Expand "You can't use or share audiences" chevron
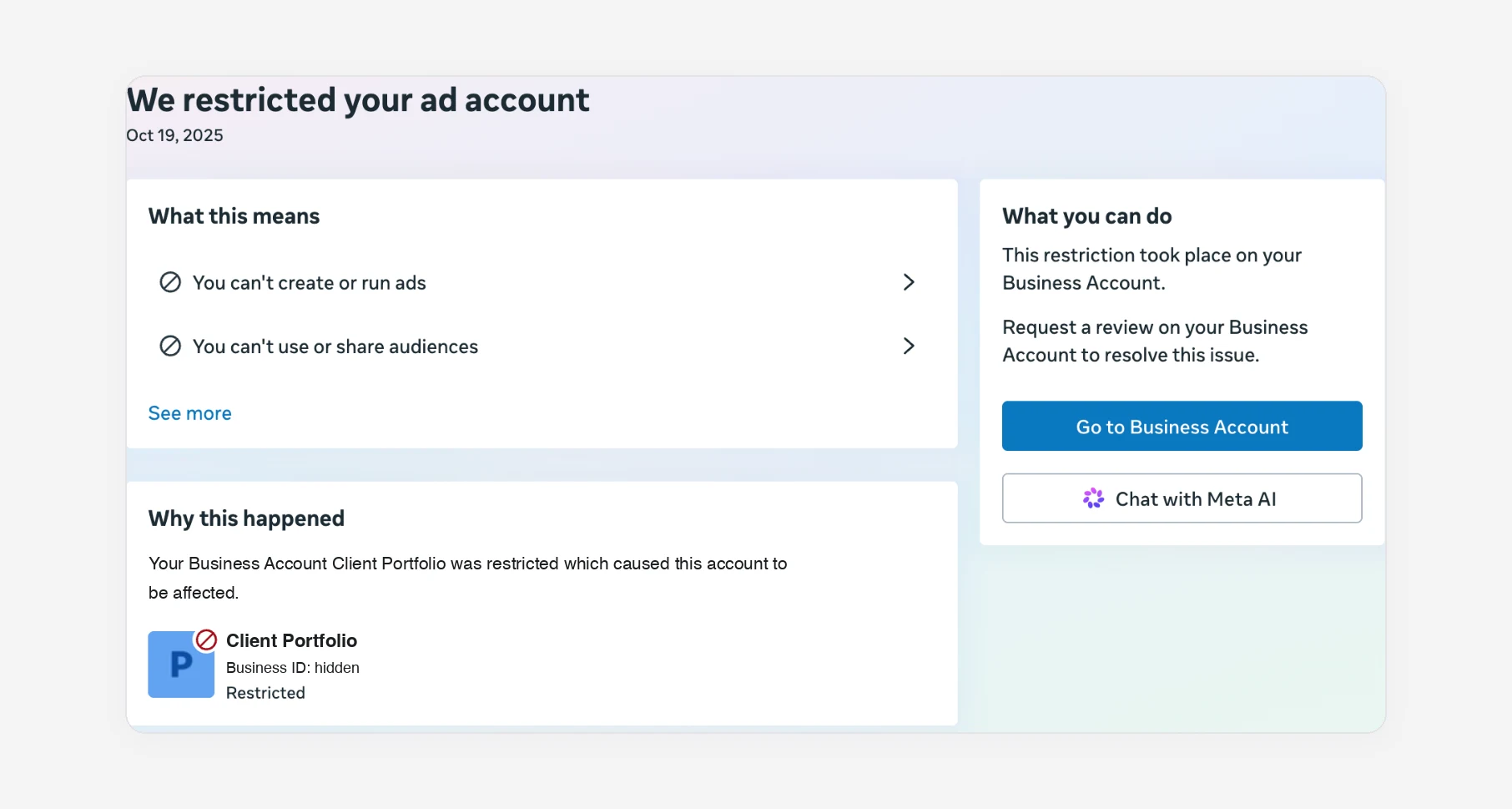 pyautogui.click(x=909, y=346)
